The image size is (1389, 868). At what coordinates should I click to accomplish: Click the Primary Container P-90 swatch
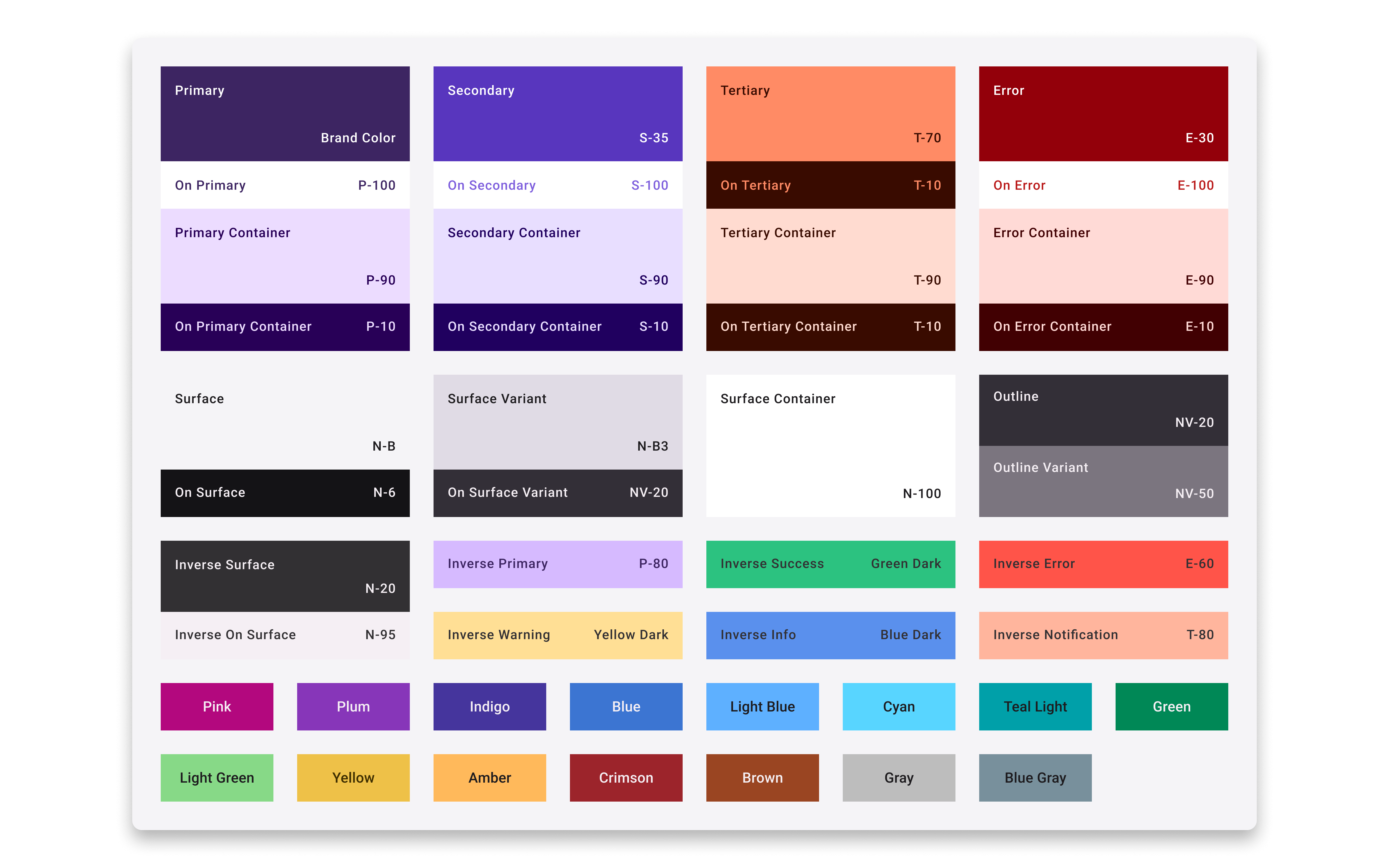coord(285,256)
